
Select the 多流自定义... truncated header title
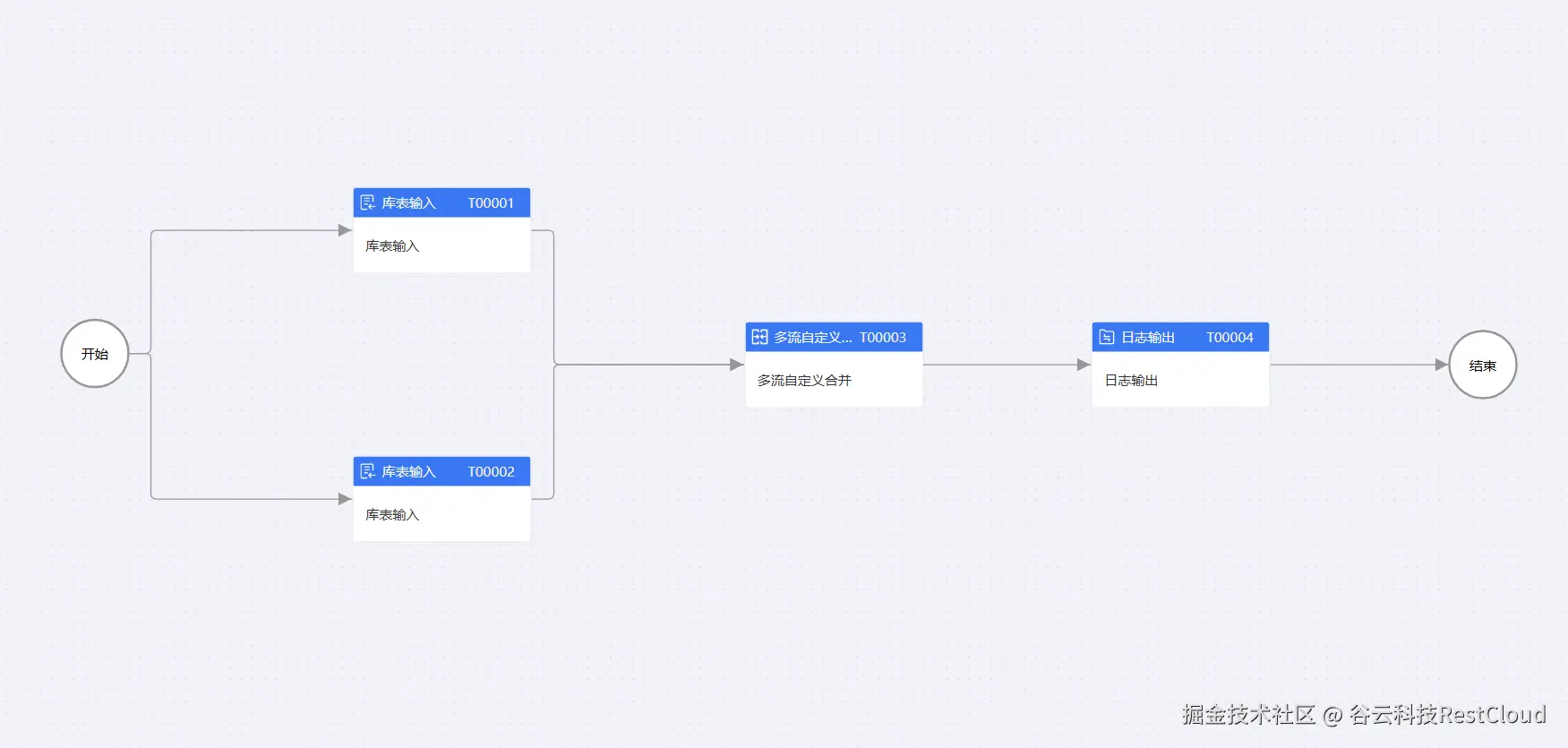tap(812, 338)
